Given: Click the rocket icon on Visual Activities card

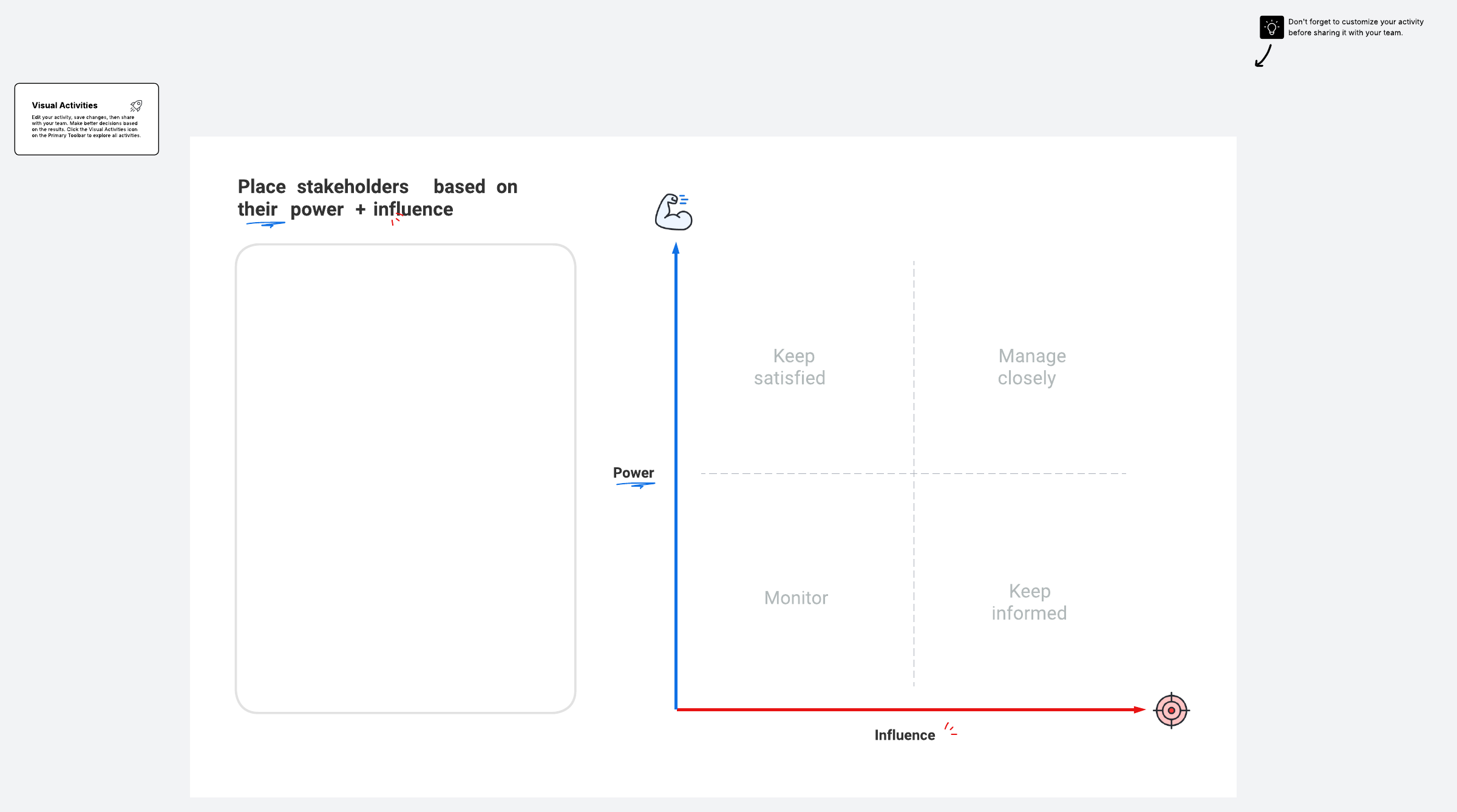Looking at the screenshot, I should 137,106.
